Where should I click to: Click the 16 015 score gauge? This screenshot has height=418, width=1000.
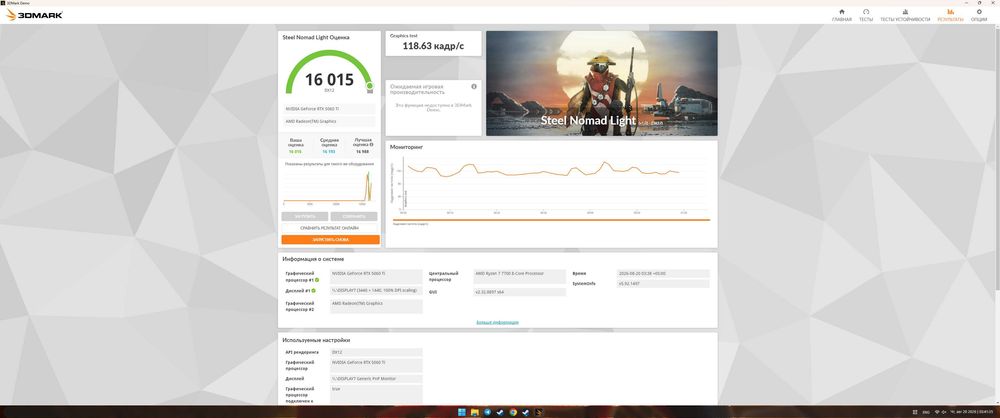click(x=329, y=73)
